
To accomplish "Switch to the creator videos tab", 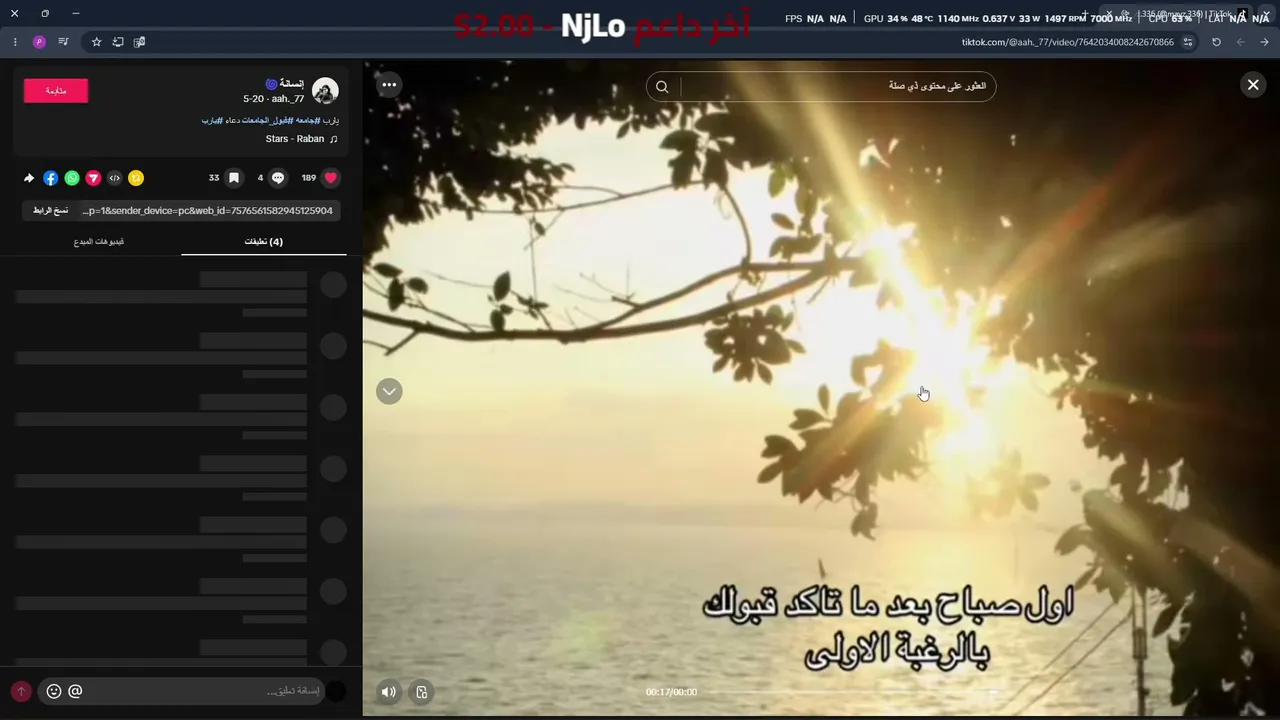I will coord(99,241).
